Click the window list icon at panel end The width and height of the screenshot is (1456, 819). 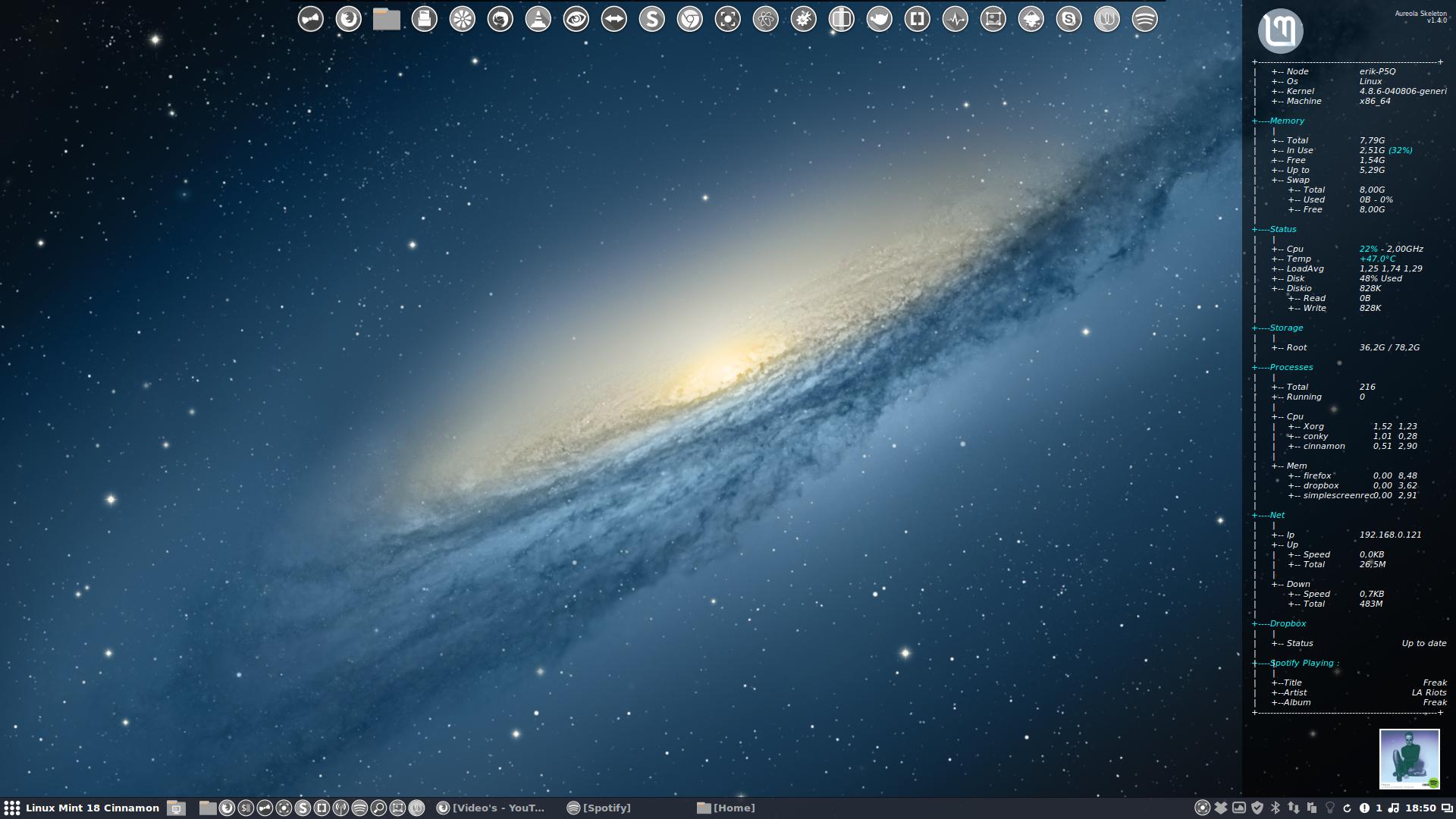(1447, 808)
